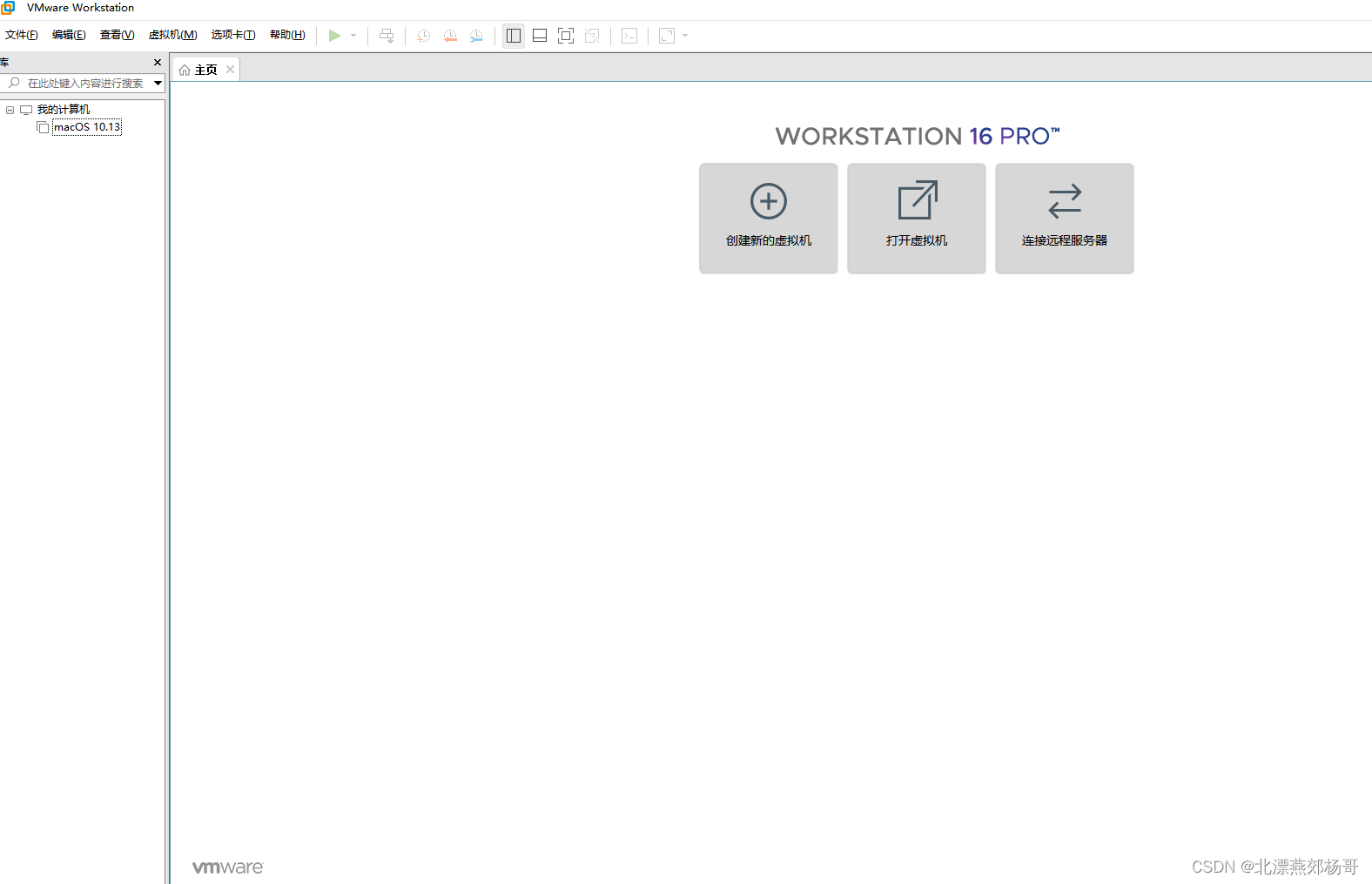Click the green power on play button
This screenshot has width=1372, height=884.
coord(334,36)
